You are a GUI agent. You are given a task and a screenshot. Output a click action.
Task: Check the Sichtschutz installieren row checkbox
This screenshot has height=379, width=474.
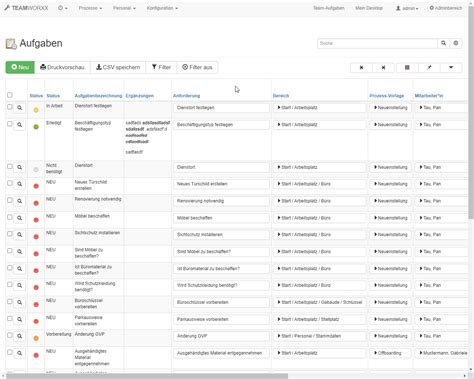[x=10, y=234]
